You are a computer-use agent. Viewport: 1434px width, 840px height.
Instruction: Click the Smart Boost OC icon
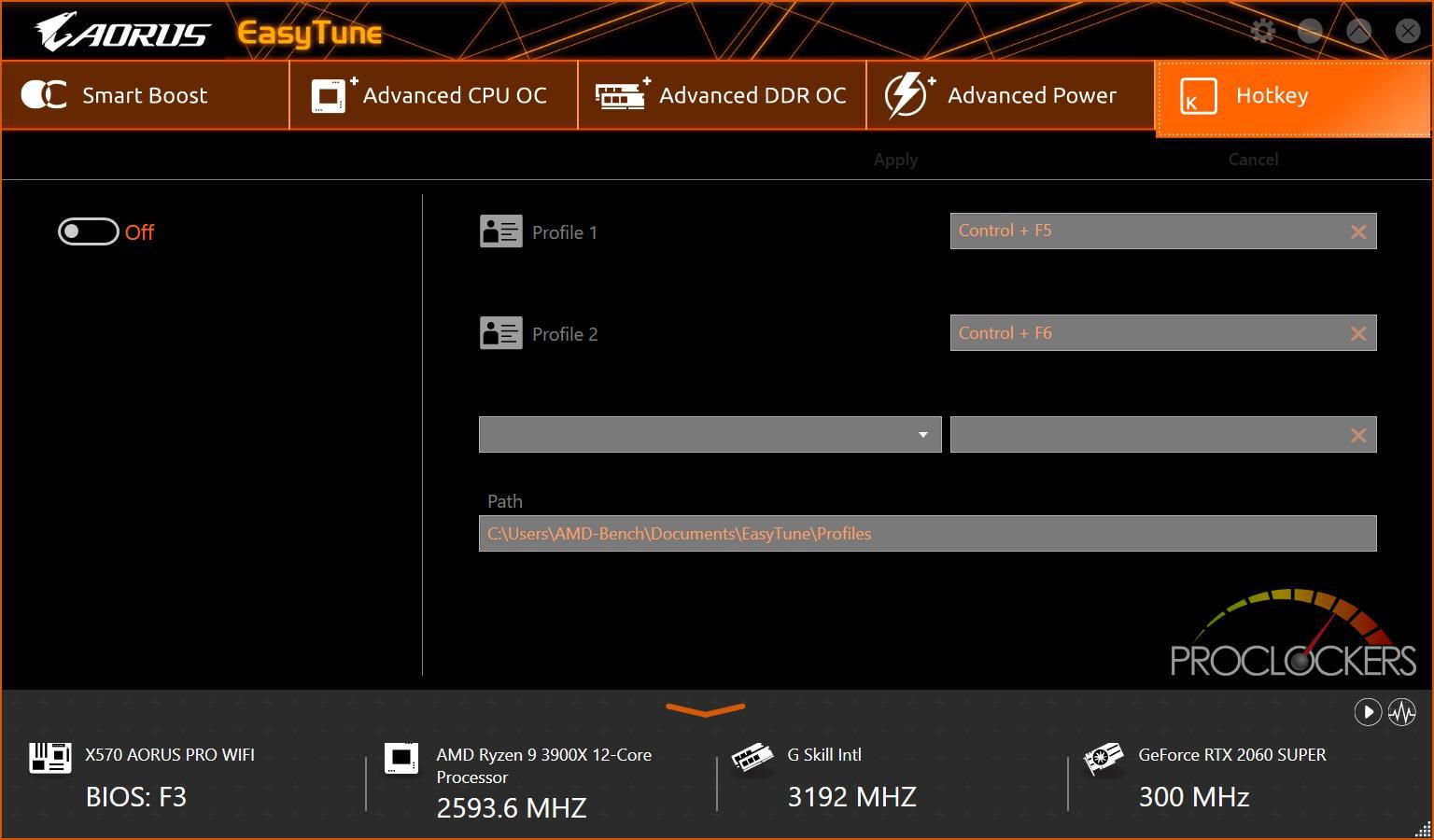click(44, 95)
